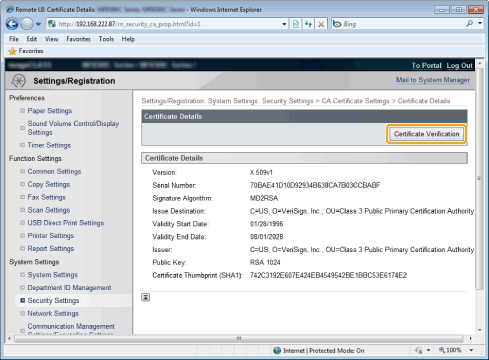Viewport: 489px width, 360px height.
Task: Click the horizontal scrollbar left arrow
Action: point(9,338)
